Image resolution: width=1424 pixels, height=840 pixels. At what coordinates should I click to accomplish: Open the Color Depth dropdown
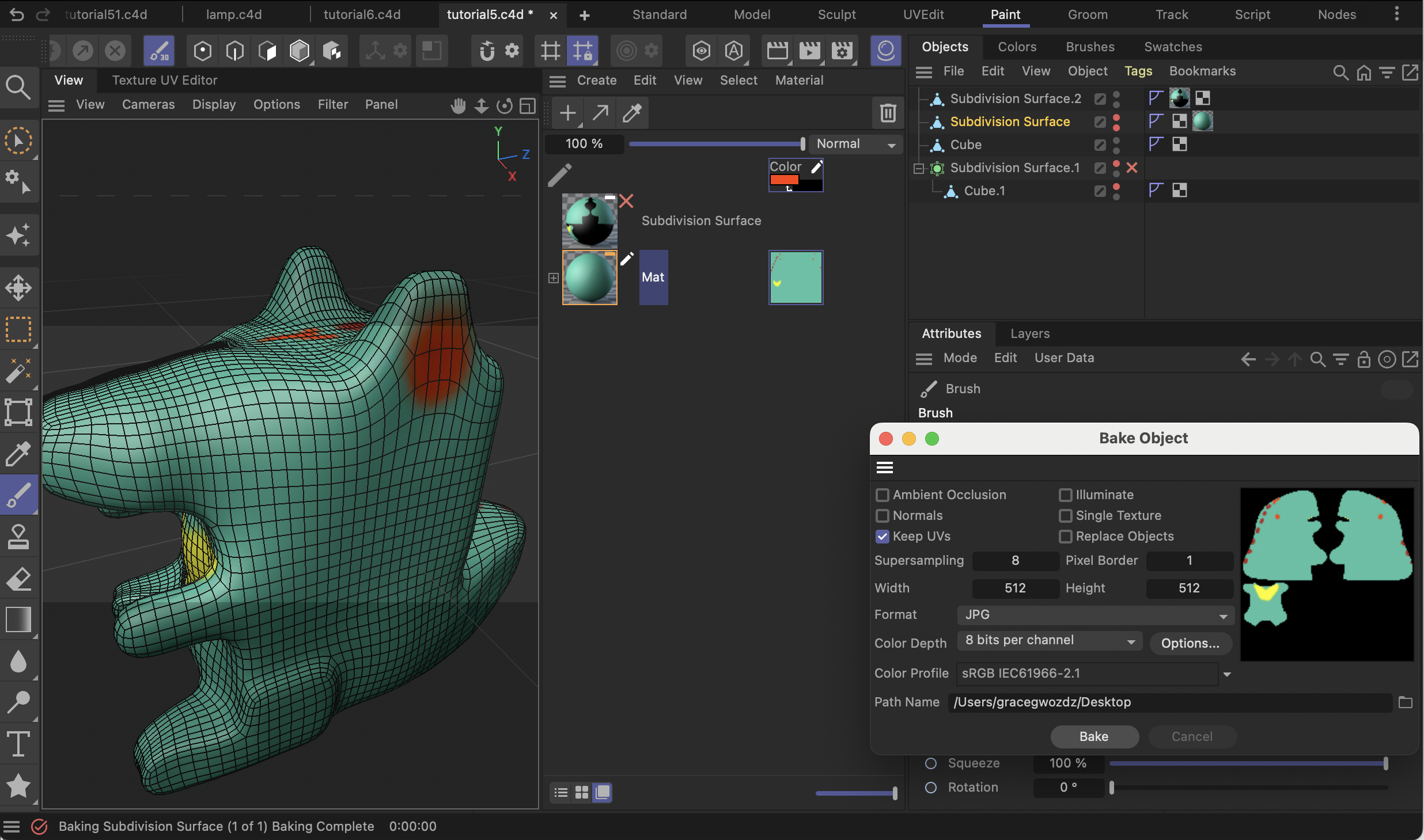pos(1048,640)
